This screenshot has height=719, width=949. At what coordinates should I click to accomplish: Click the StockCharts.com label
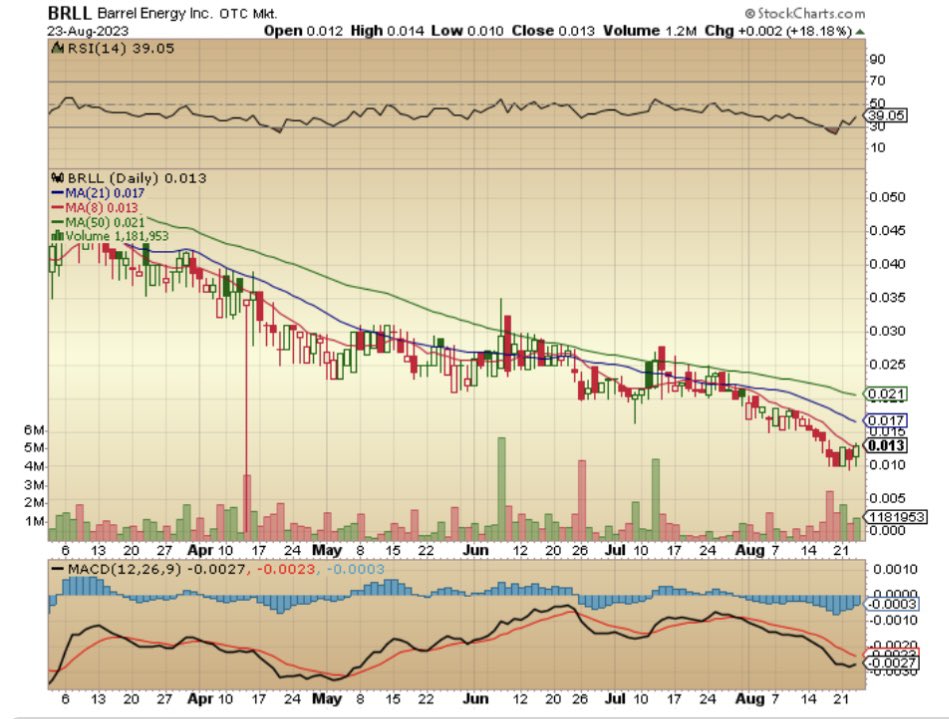coord(805,13)
